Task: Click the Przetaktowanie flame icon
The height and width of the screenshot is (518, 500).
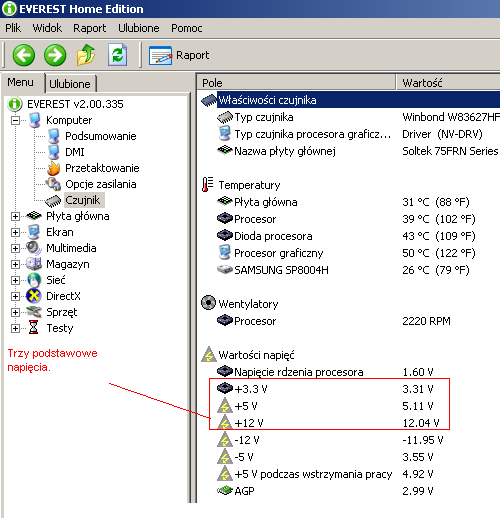Action: click(x=53, y=168)
